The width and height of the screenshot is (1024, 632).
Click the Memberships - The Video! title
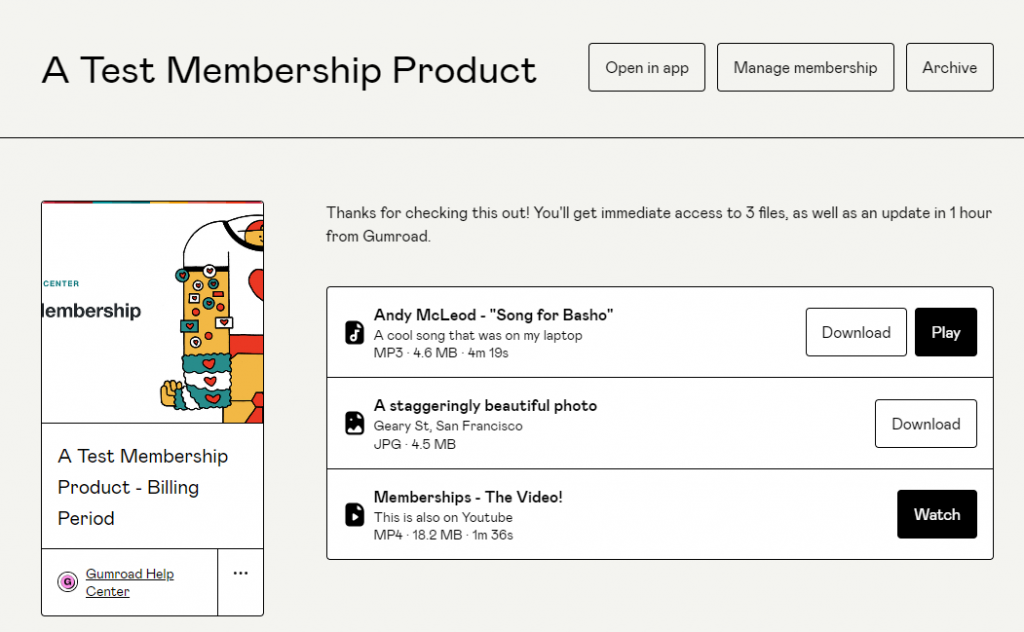468,496
